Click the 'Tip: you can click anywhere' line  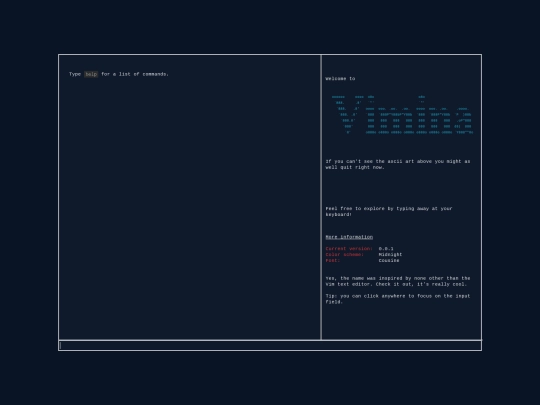click(x=398, y=299)
